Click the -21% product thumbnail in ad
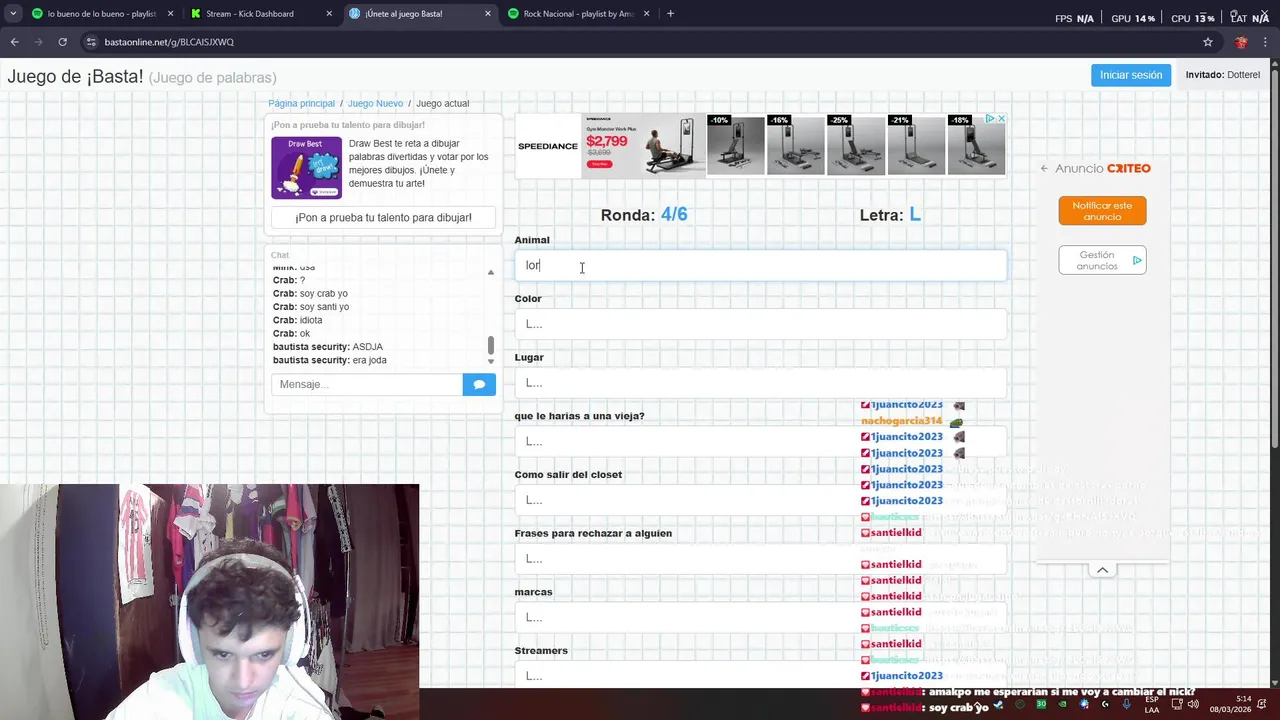The width and height of the screenshot is (1280, 720). pos(916,145)
